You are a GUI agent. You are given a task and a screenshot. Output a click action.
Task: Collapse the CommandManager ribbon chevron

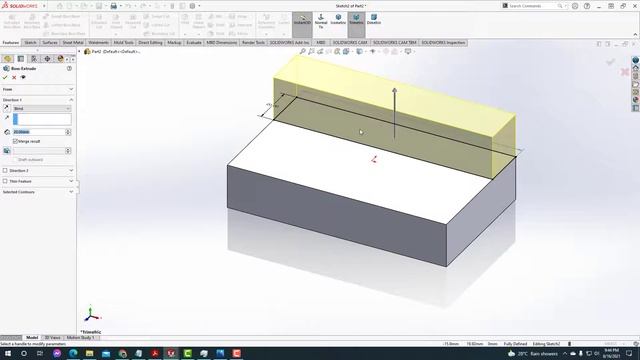pyautogui.click(x=635, y=35)
